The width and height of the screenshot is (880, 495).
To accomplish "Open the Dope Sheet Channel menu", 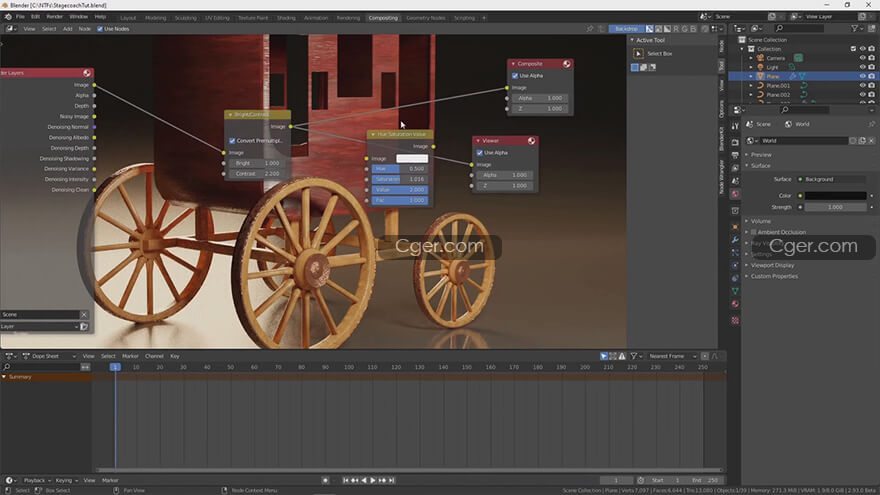I will point(154,356).
